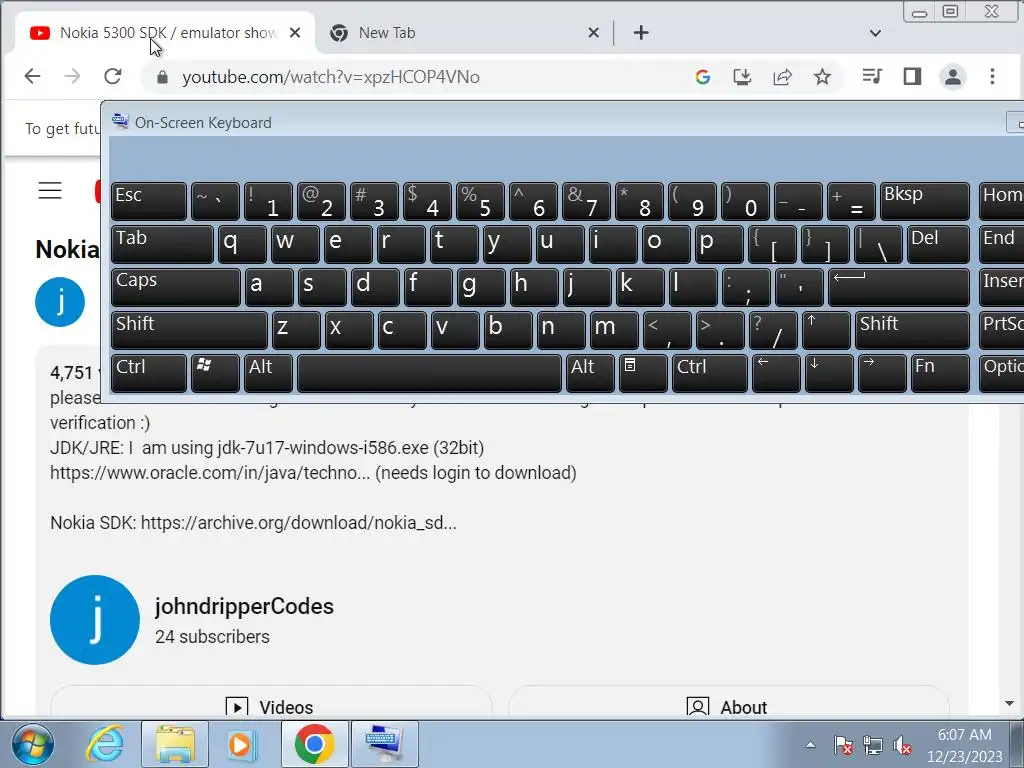Show hidden tray icons arrow
This screenshot has height=768, width=1024.
tap(810, 744)
